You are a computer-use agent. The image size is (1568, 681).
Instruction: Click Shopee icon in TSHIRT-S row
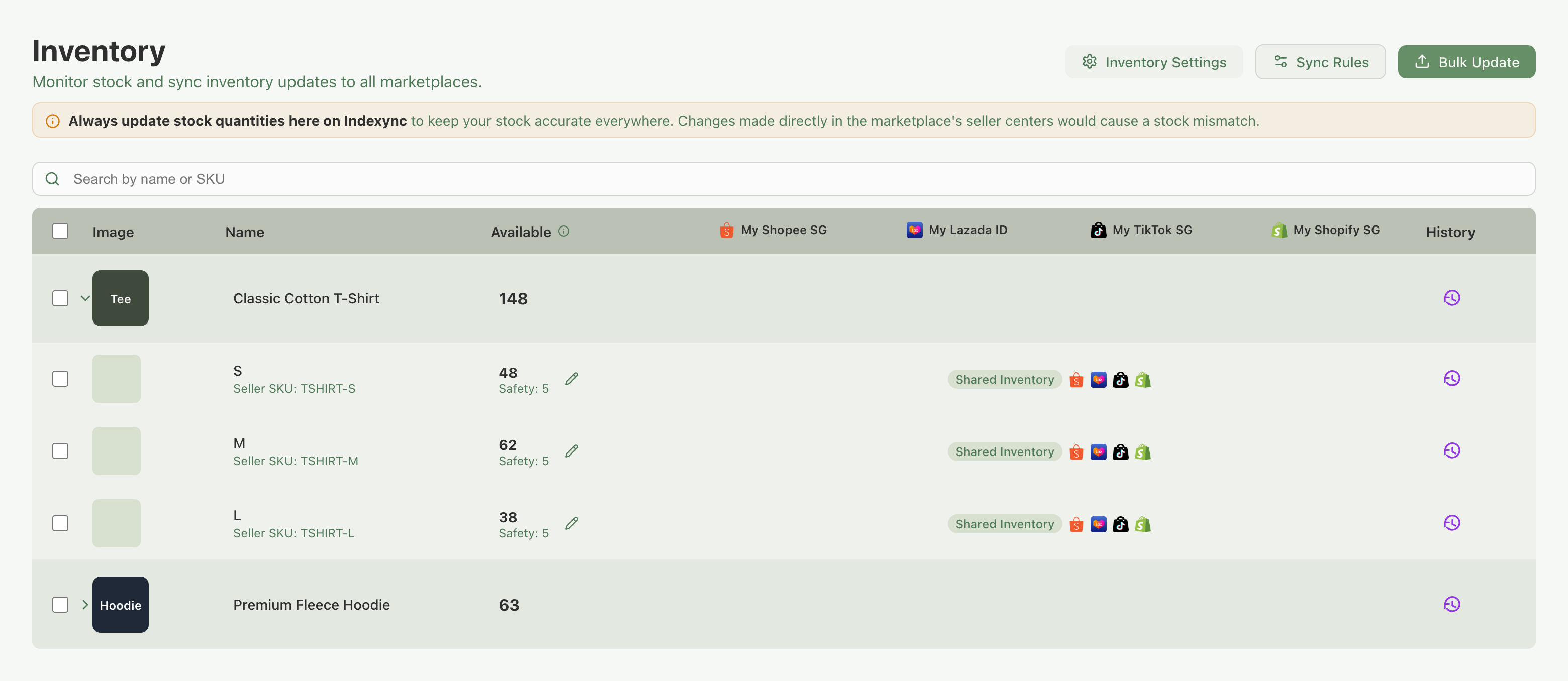click(x=1076, y=380)
